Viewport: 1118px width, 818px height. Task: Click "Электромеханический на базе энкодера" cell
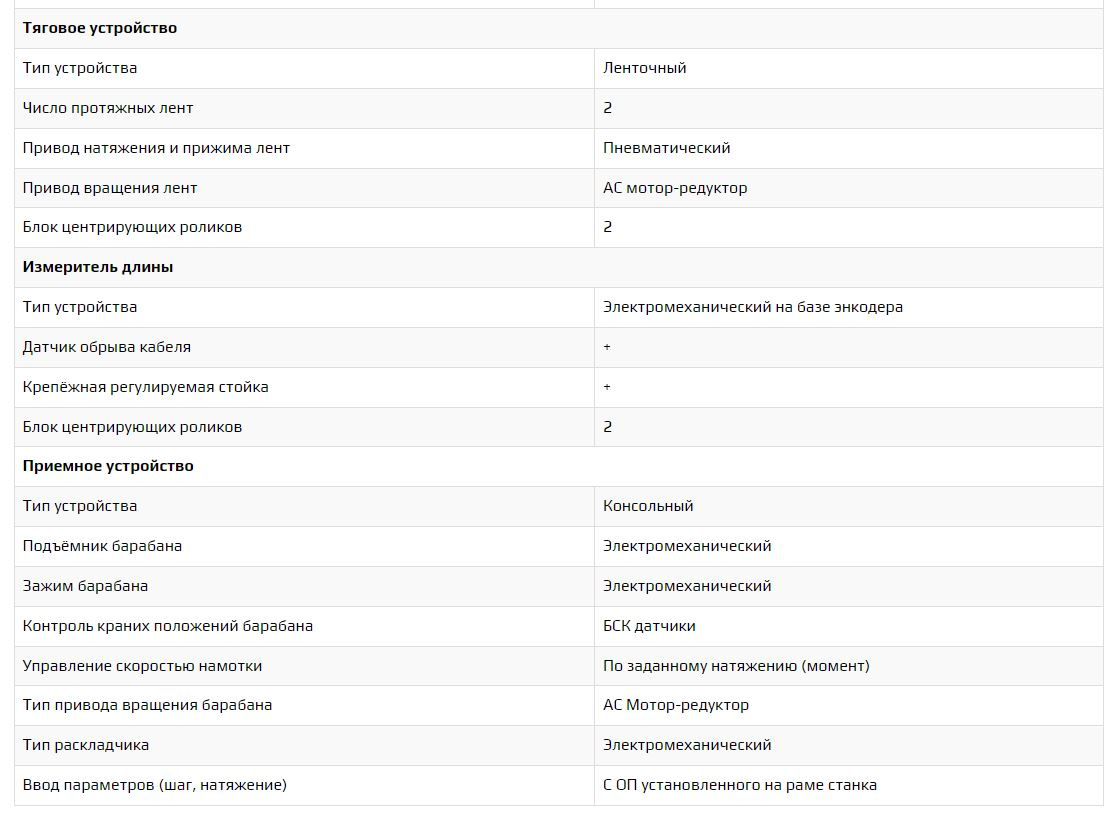(753, 307)
